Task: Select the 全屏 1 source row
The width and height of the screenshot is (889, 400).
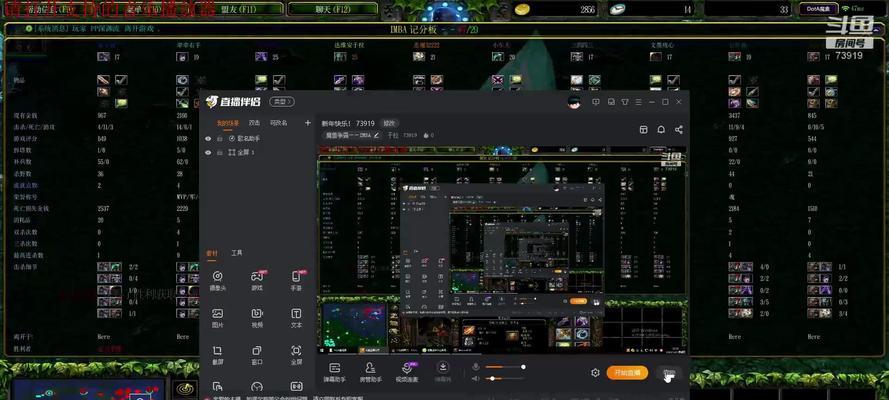Action: (x=257, y=152)
